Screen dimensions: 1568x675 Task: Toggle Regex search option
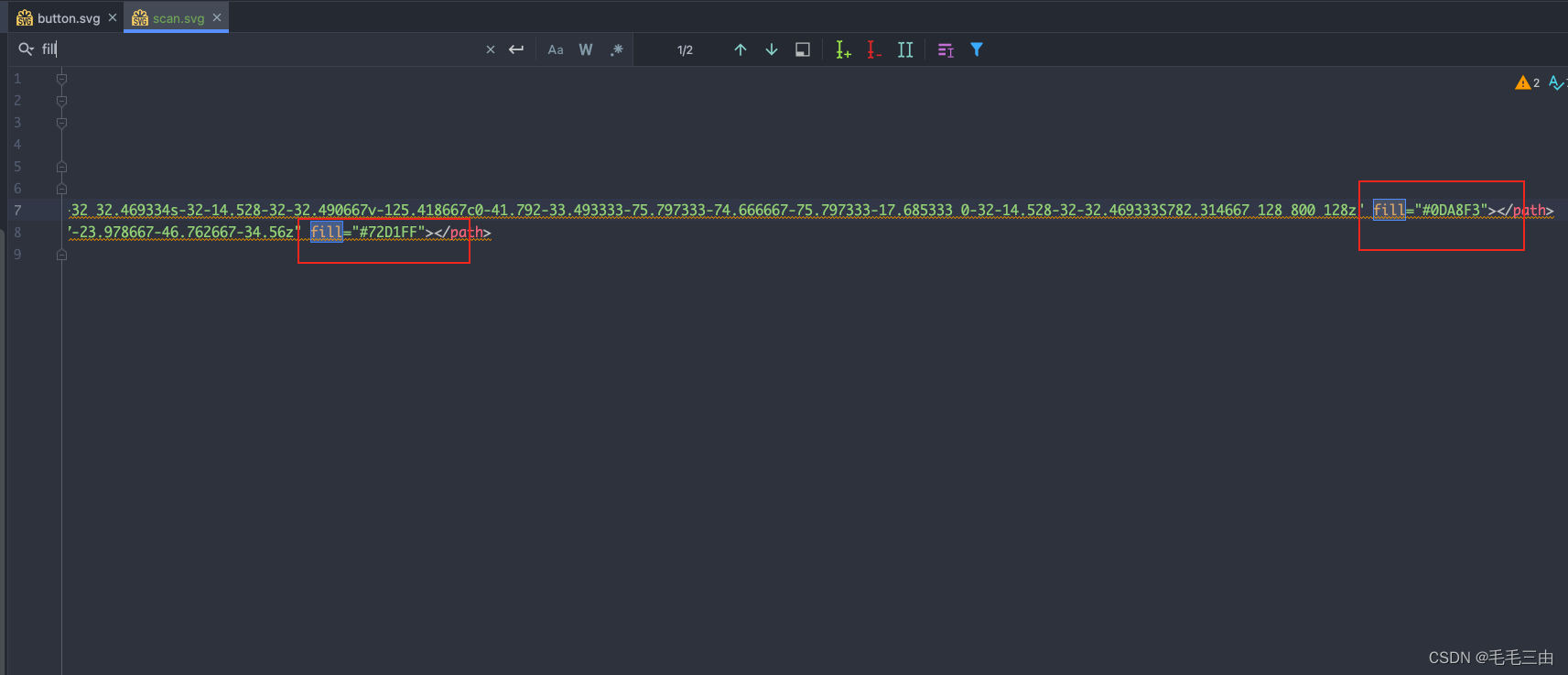tap(617, 49)
